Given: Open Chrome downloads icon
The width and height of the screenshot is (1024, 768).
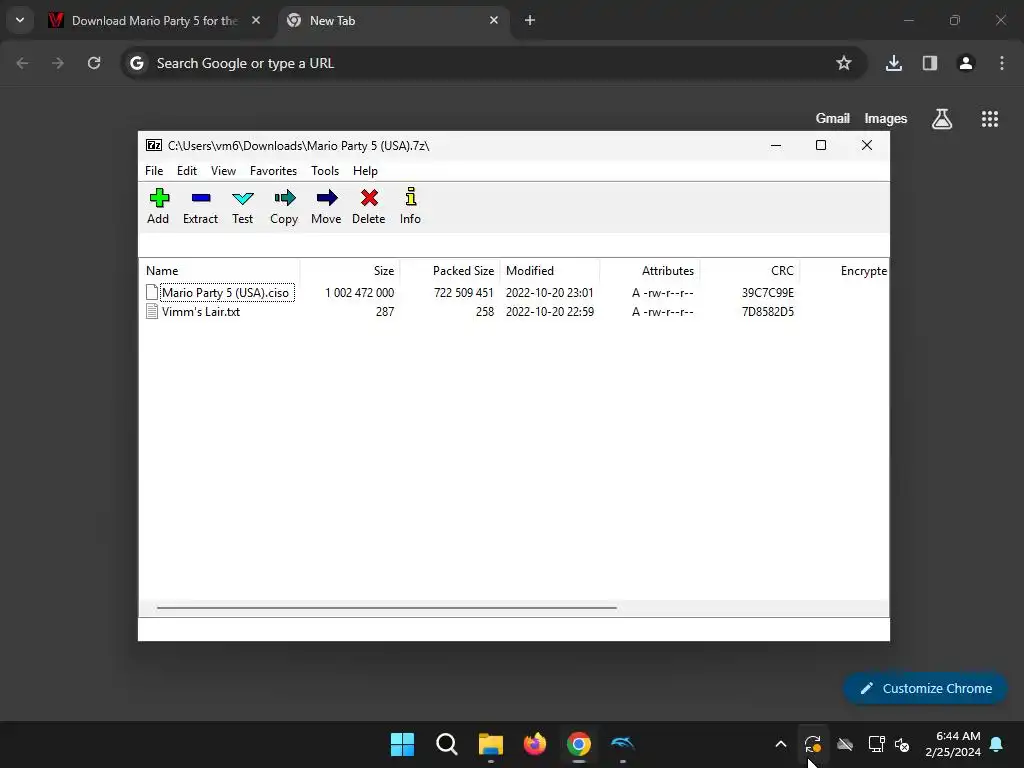Looking at the screenshot, I should tap(894, 63).
